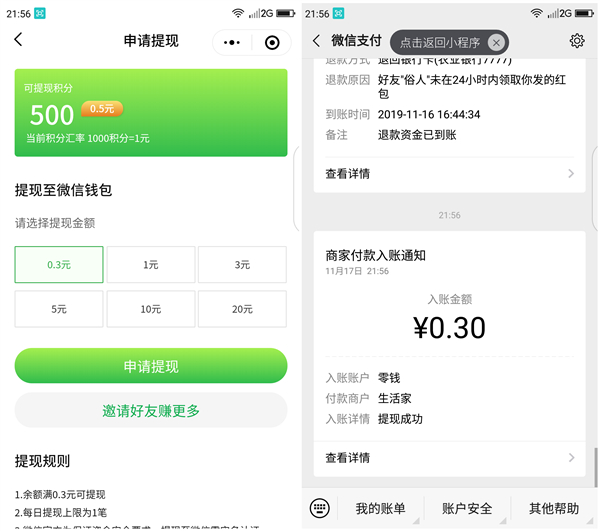Click the chat scrollbar on right edge
The width and height of the screenshot is (600, 531).
pyautogui.click(x=595, y=467)
